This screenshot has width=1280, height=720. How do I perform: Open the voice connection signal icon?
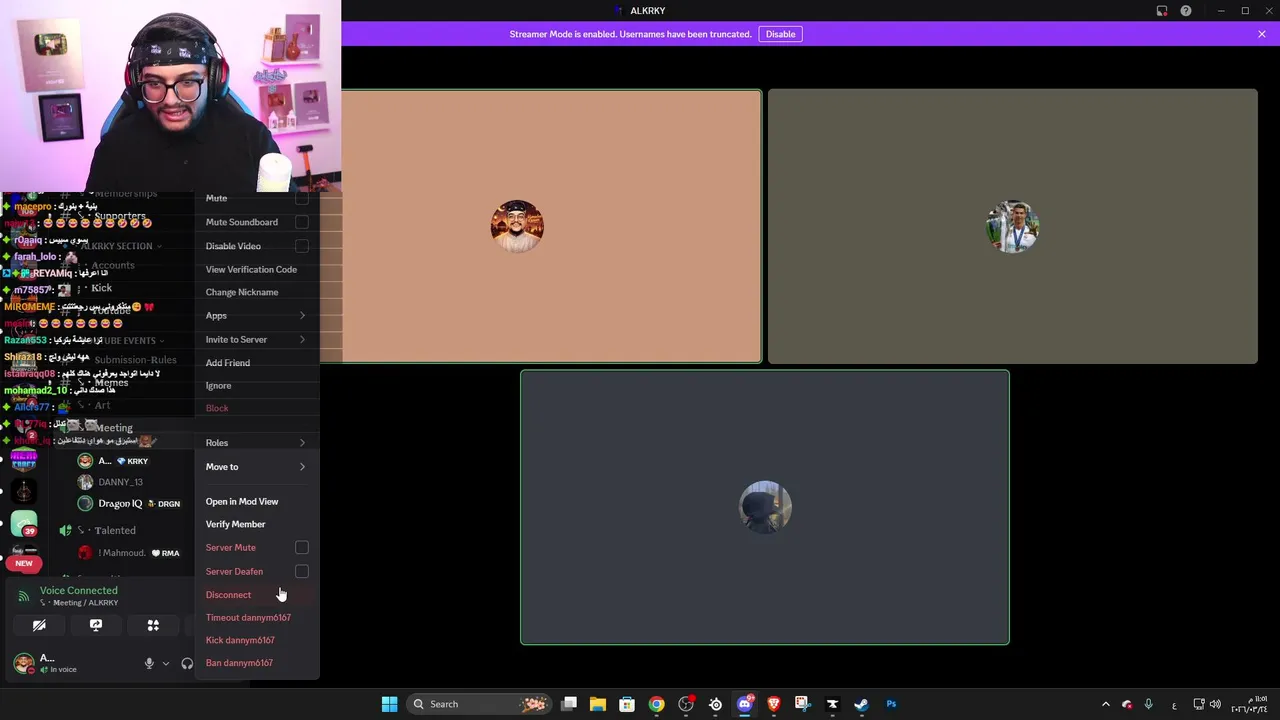pyautogui.click(x=24, y=596)
